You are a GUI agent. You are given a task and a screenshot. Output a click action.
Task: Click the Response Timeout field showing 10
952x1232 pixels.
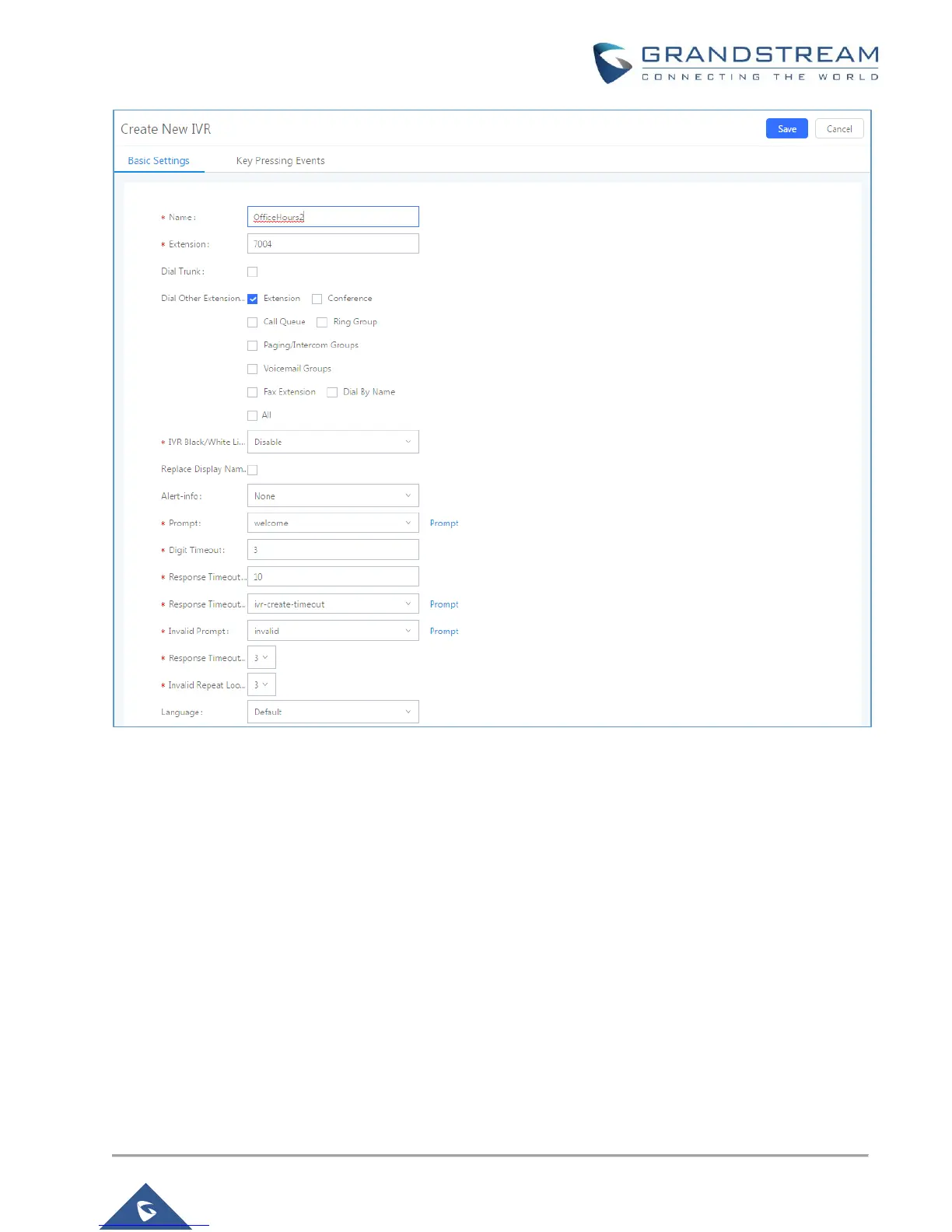click(x=333, y=577)
